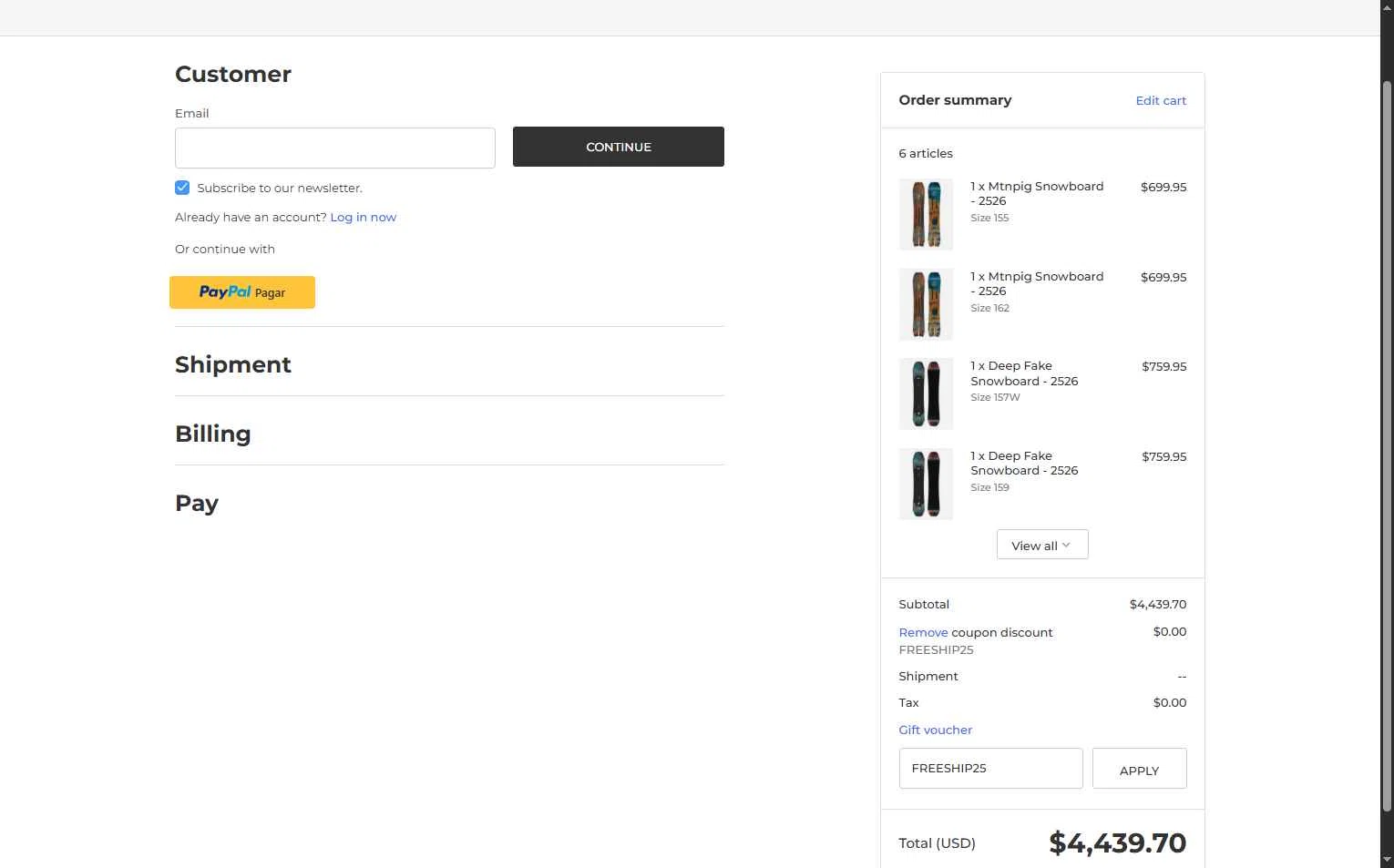Apply the coupon with APPLY button
Screen dimensions: 1394x868
point(1139,769)
